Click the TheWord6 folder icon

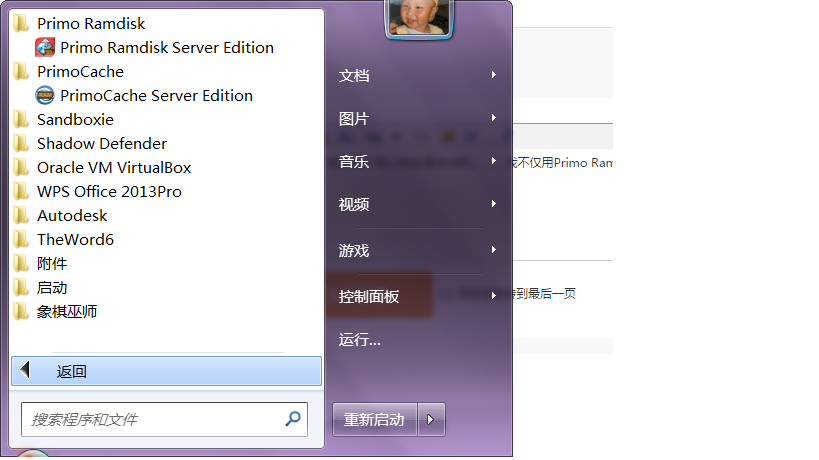(x=21, y=240)
